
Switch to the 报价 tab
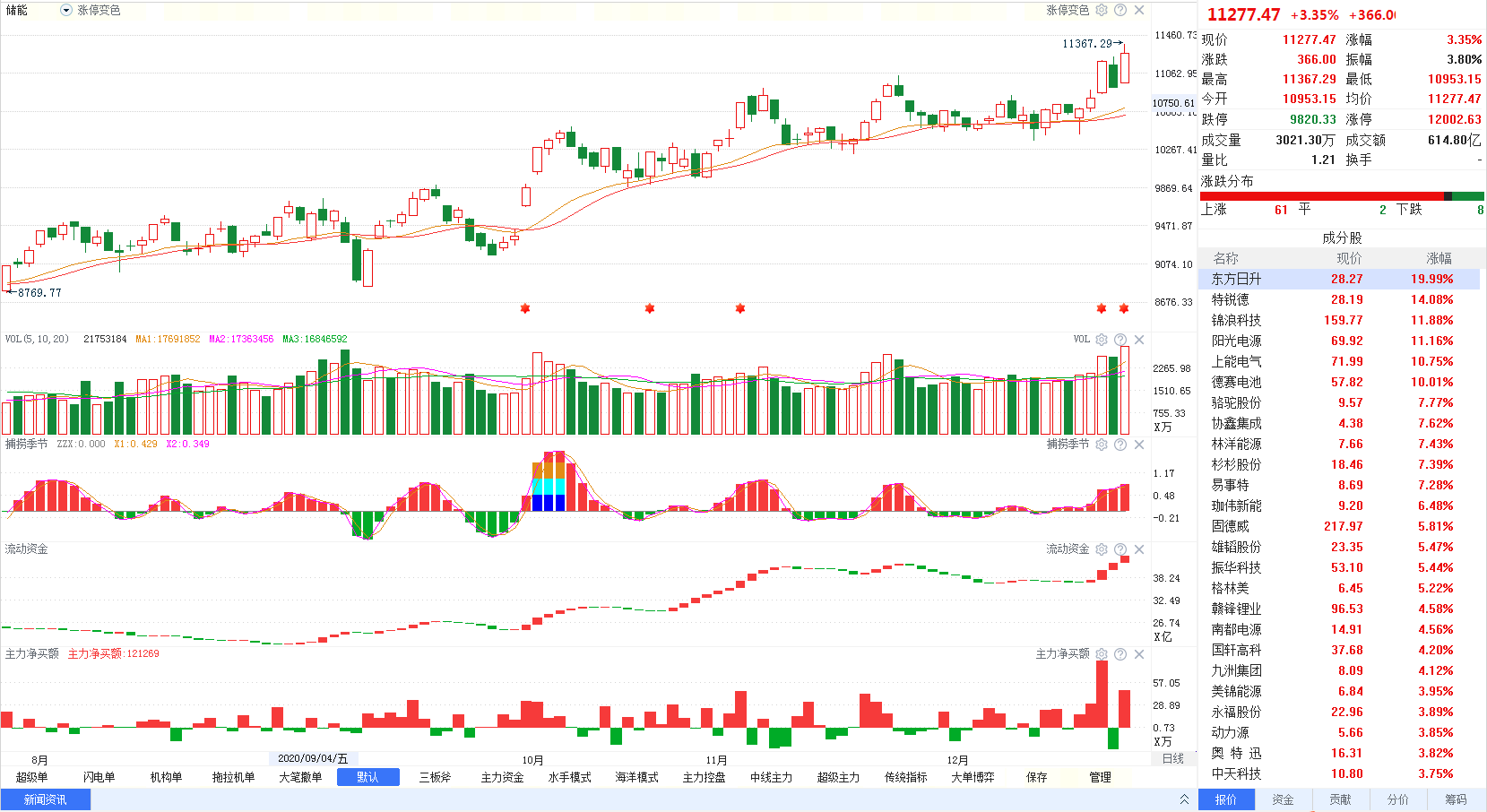[x=1226, y=799]
